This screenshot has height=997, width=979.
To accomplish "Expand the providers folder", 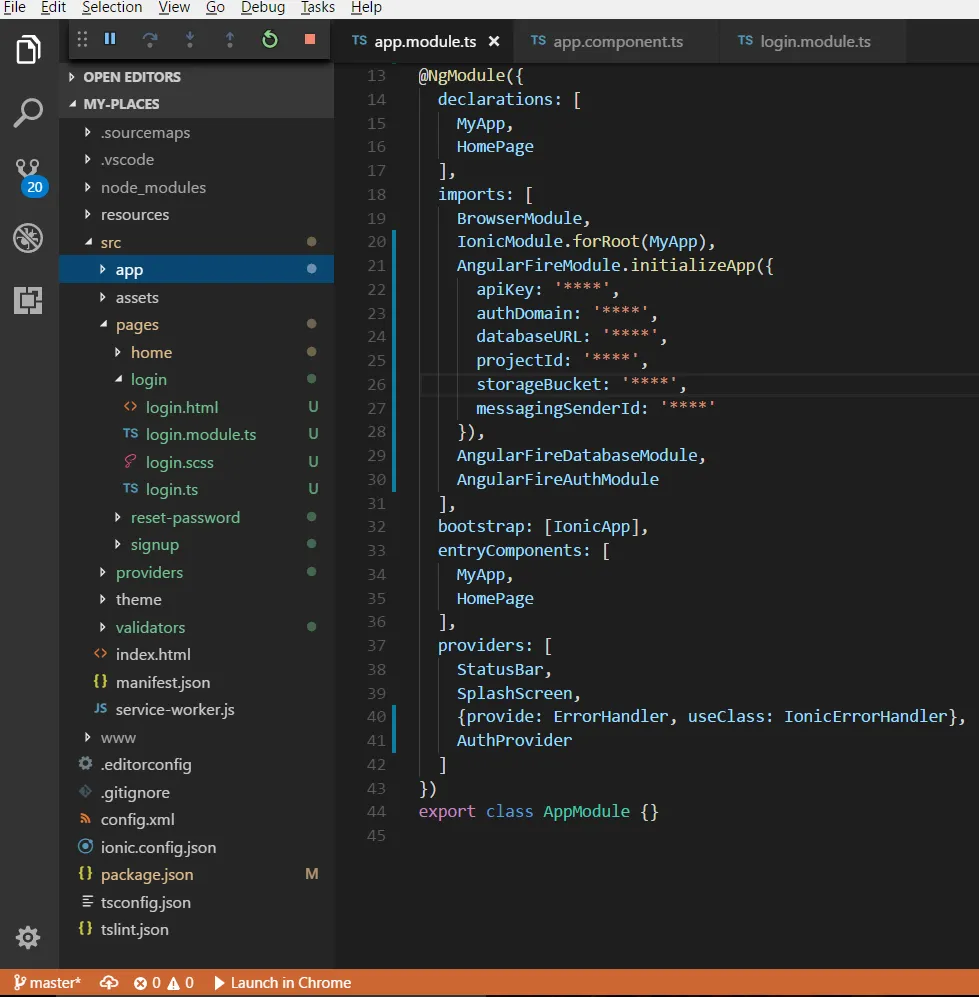I will point(149,572).
